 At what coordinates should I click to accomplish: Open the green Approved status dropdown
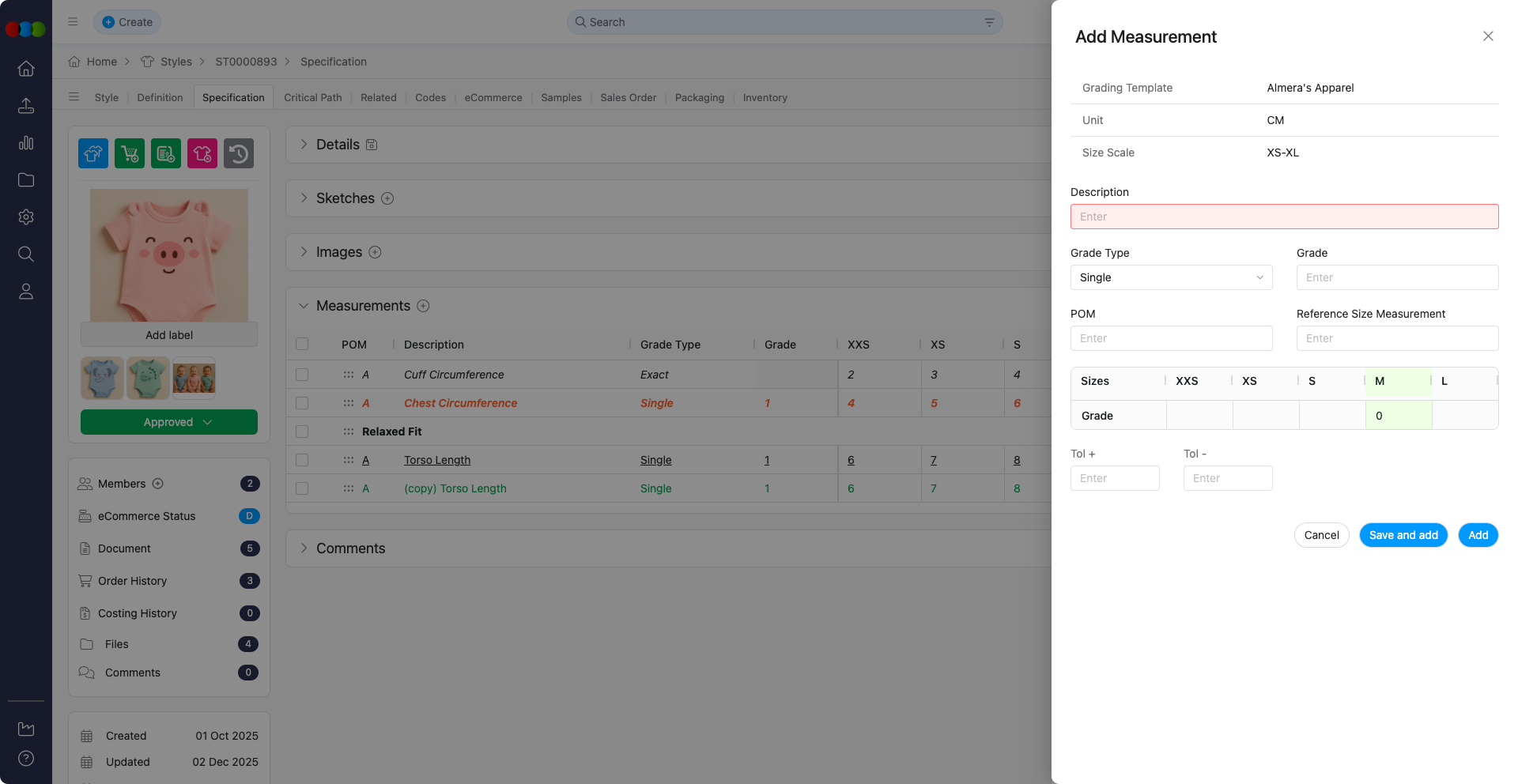pos(168,422)
